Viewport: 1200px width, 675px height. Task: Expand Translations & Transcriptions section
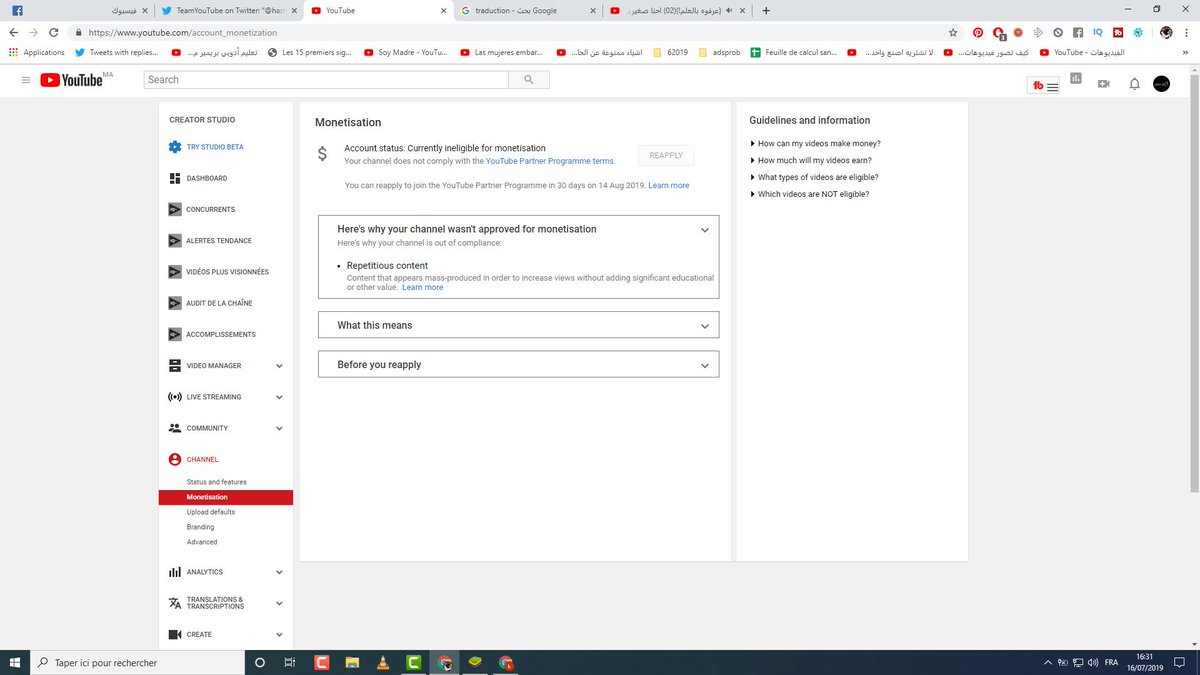(279, 603)
